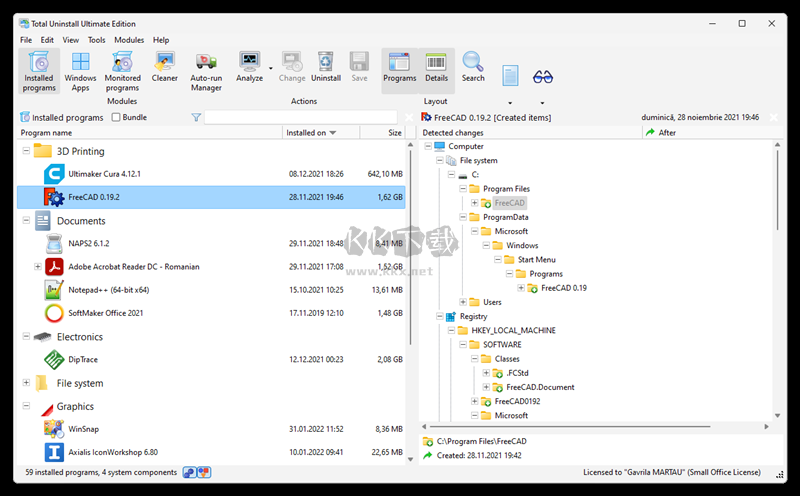Collapse the 3D Printing group

pyautogui.click(x=26, y=151)
